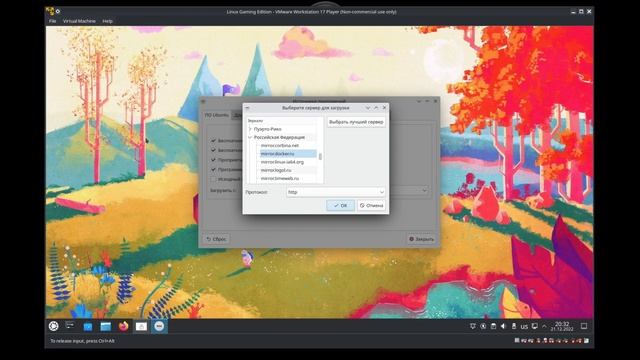Switch to the tab next to ПО Ubuntu
Screen dimensions: 640x360
click(x=237, y=116)
